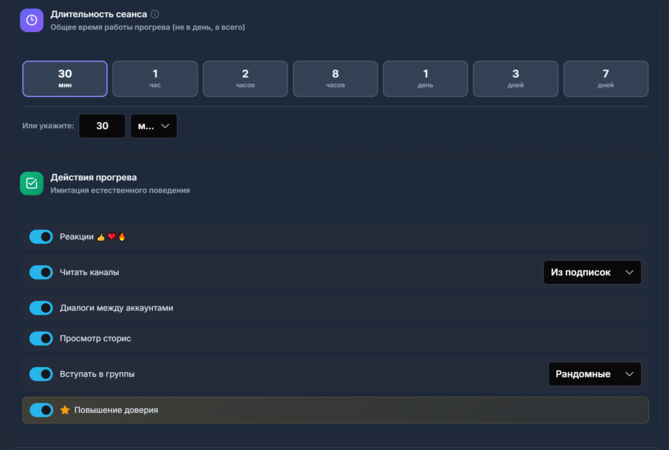Open the Из подписок dropdown

click(593, 272)
